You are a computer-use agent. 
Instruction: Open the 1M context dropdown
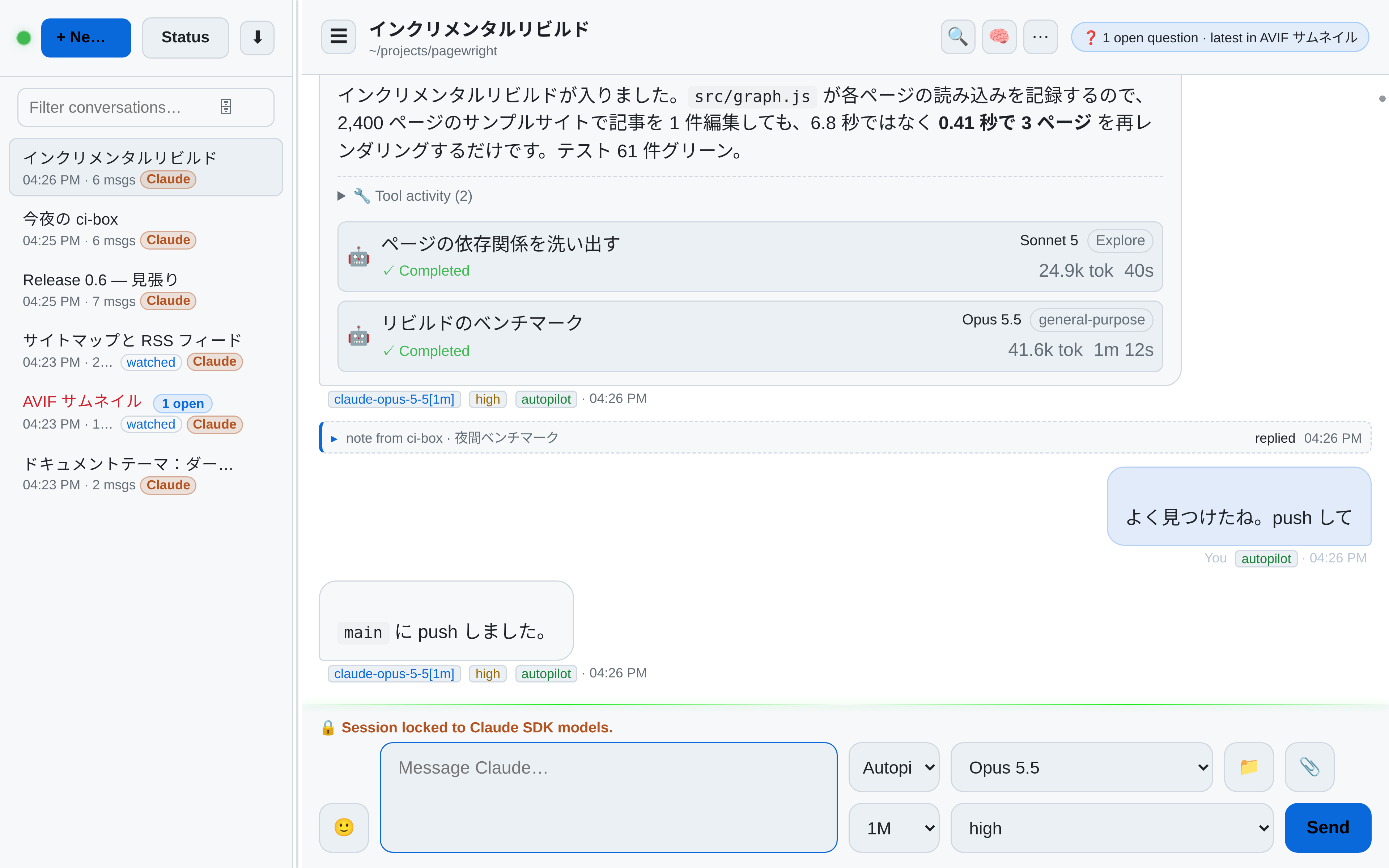(894, 828)
